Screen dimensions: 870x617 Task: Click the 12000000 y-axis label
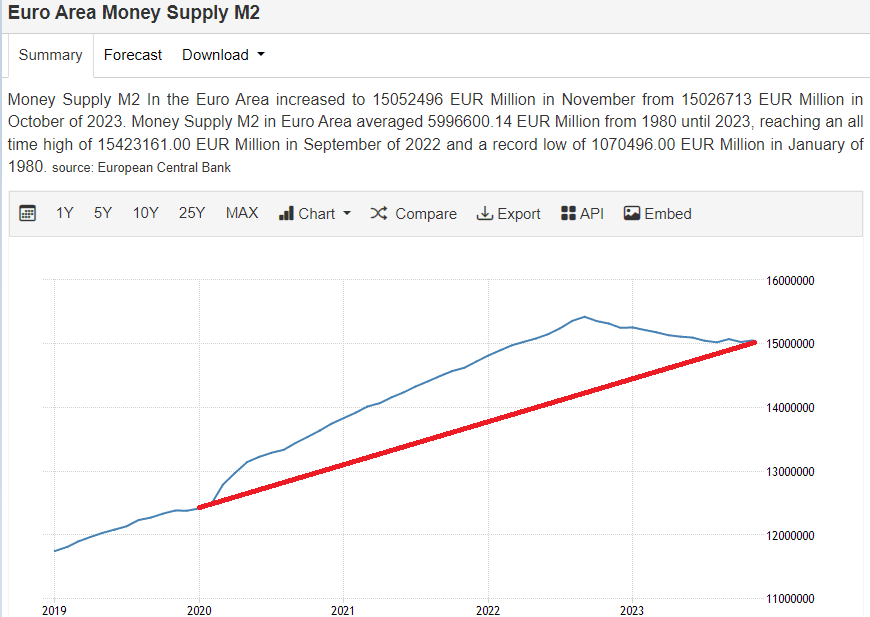[790, 535]
